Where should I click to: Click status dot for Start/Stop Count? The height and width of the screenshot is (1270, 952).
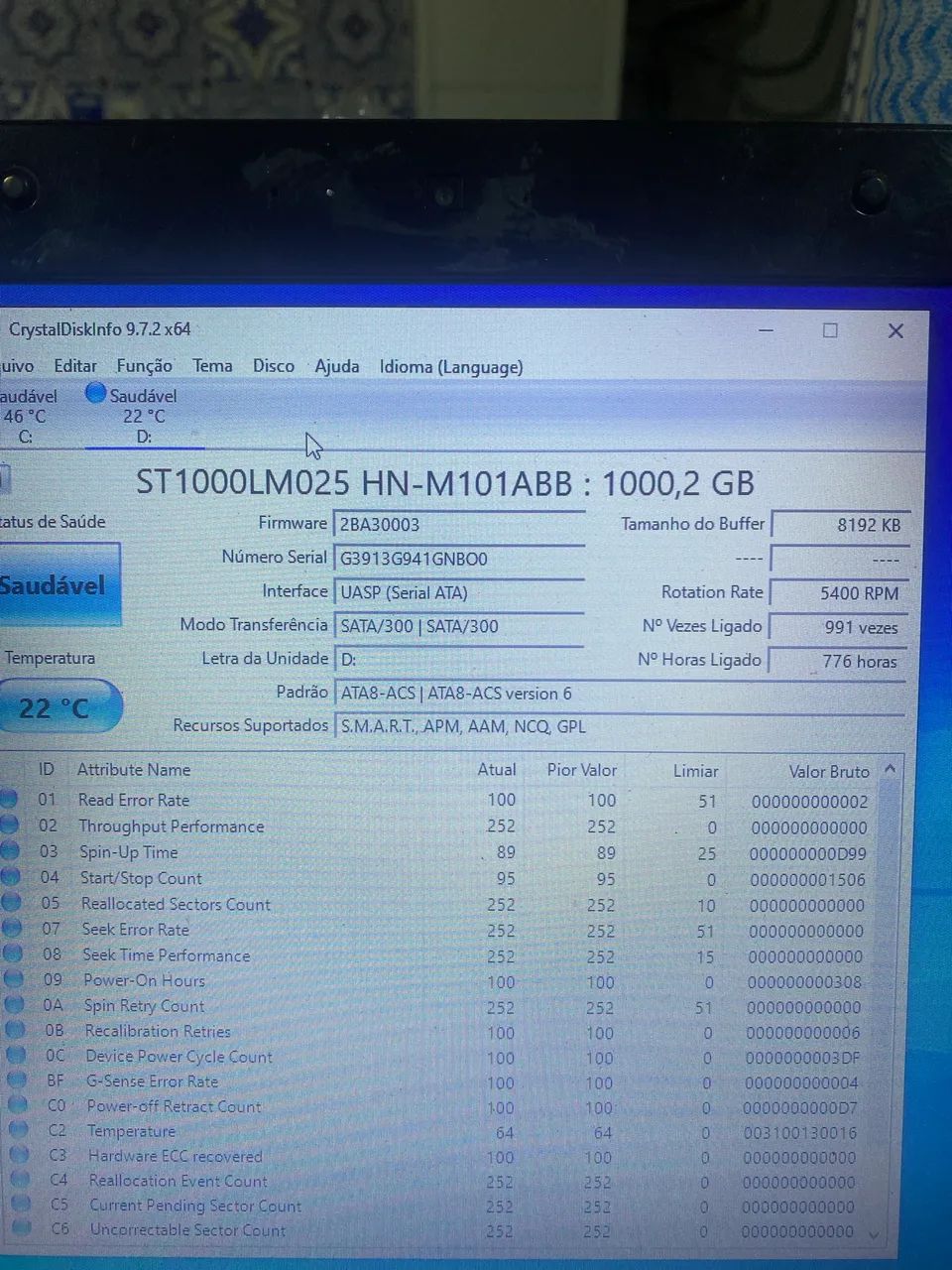10,876
